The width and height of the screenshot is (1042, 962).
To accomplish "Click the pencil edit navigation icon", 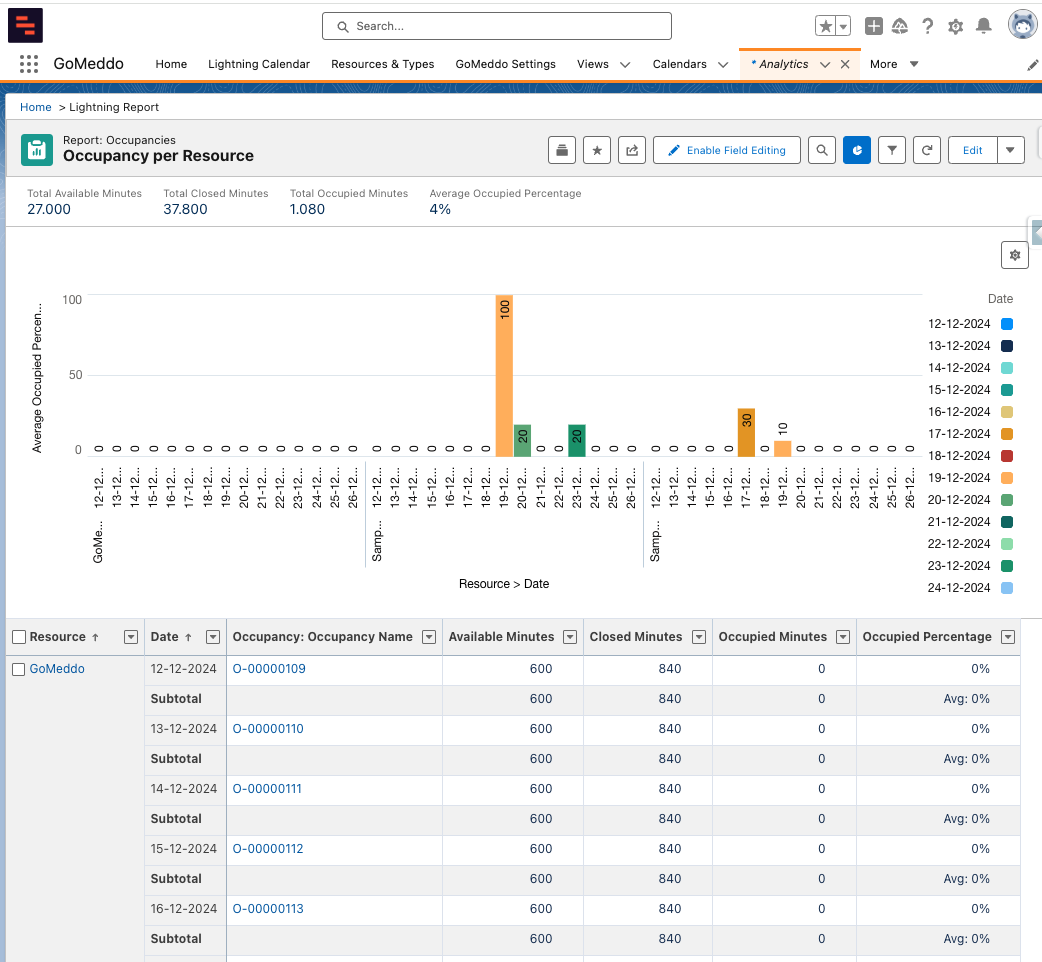I will [x=1032, y=64].
